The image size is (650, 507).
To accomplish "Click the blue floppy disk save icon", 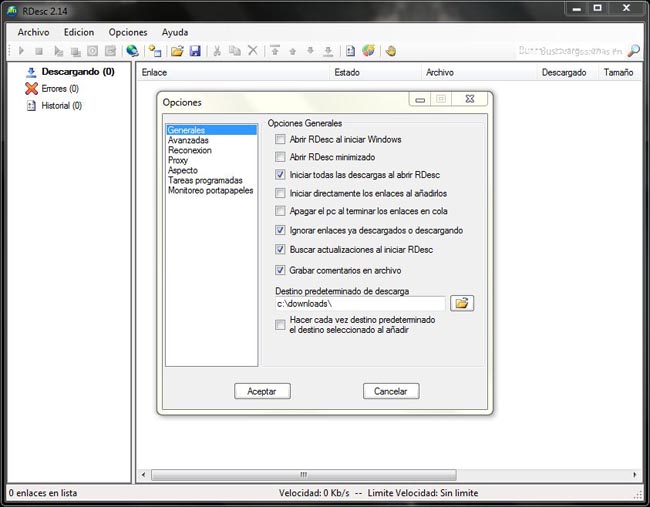I will [195, 51].
